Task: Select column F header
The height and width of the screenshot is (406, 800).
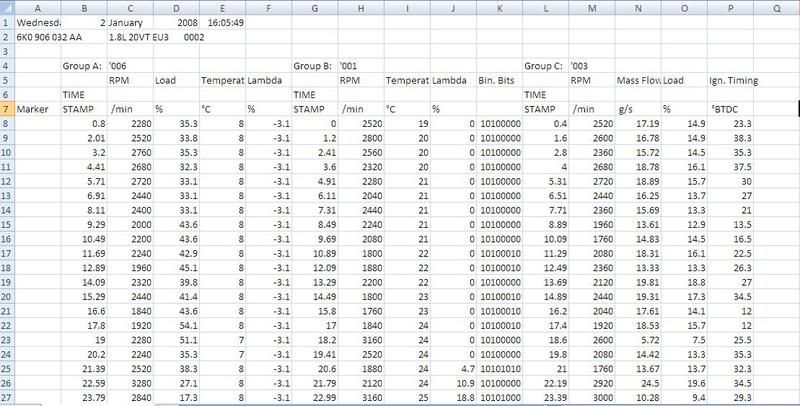Action: pyautogui.click(x=269, y=9)
